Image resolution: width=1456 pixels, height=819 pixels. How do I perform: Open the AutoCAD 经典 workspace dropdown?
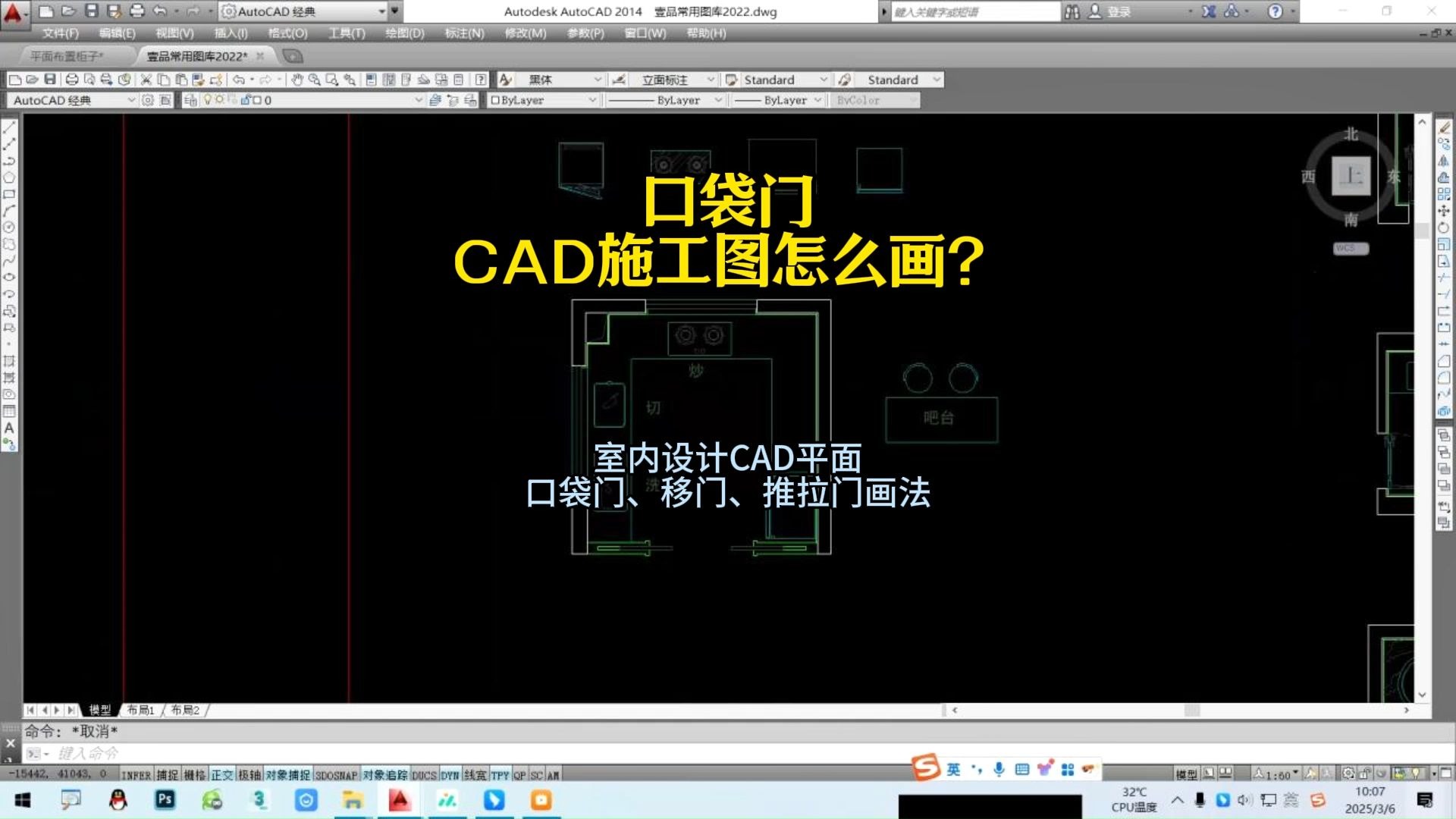click(x=132, y=99)
